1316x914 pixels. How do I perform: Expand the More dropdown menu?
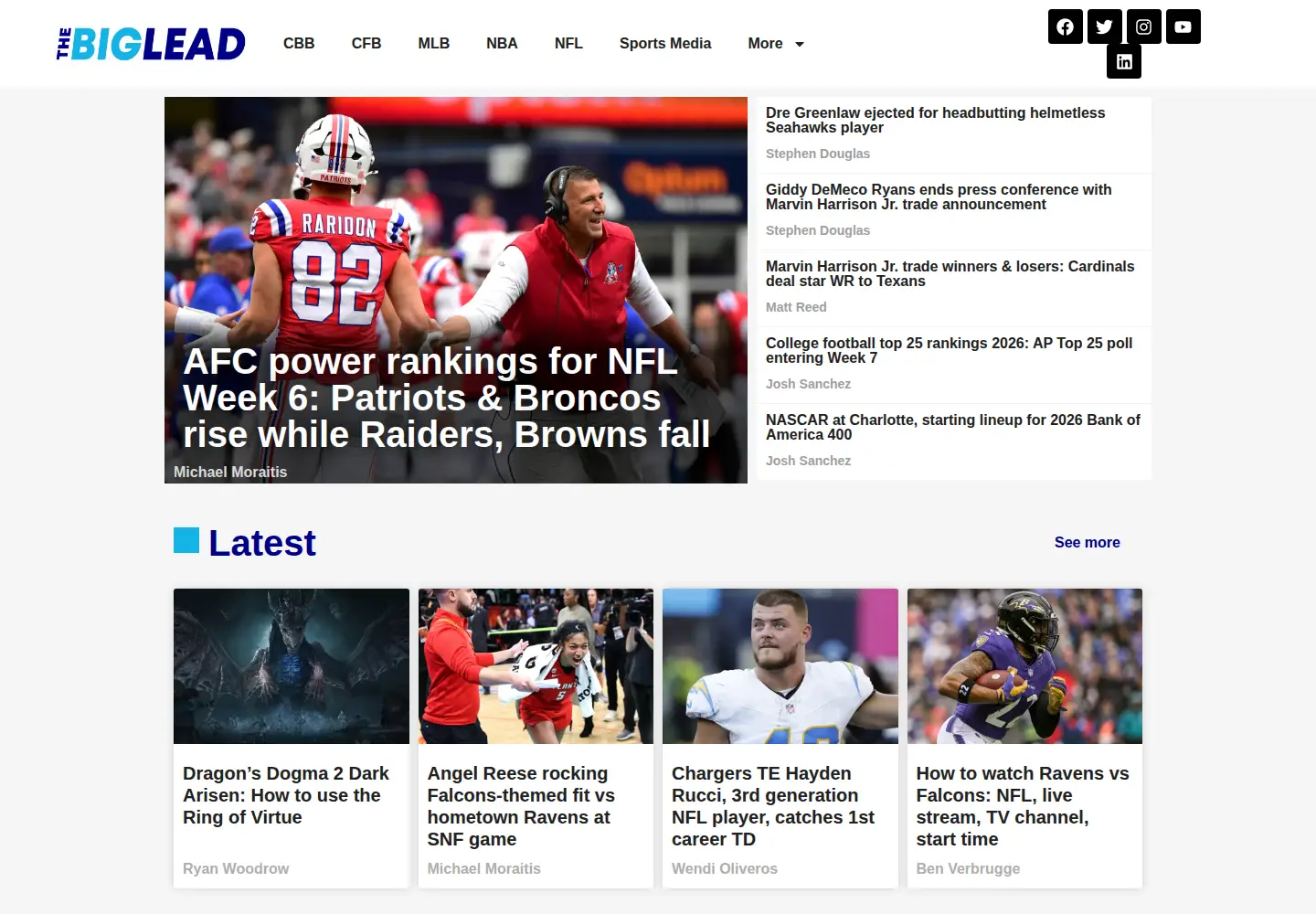pyautogui.click(x=776, y=43)
